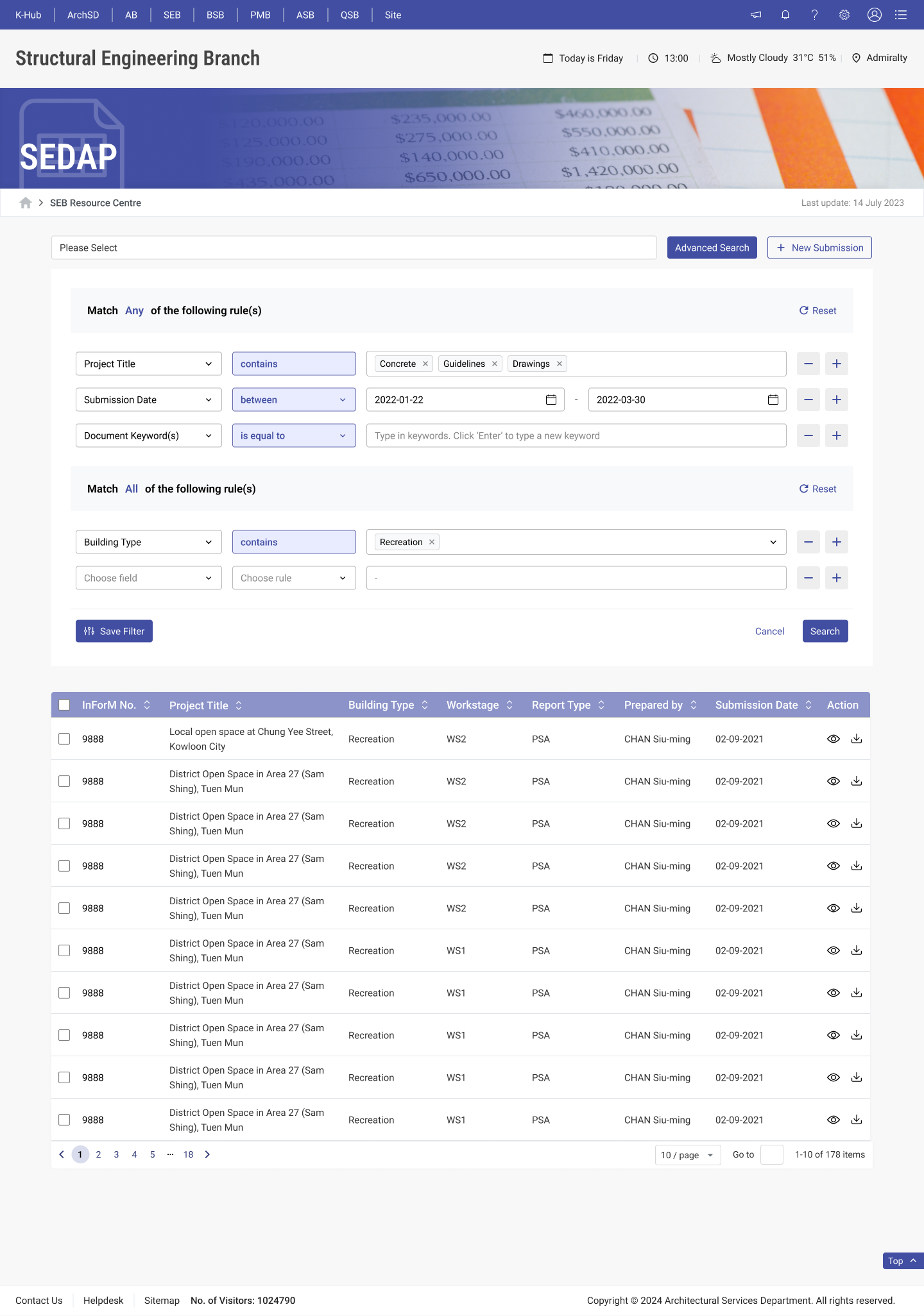Open the settings gear icon

[844, 15]
